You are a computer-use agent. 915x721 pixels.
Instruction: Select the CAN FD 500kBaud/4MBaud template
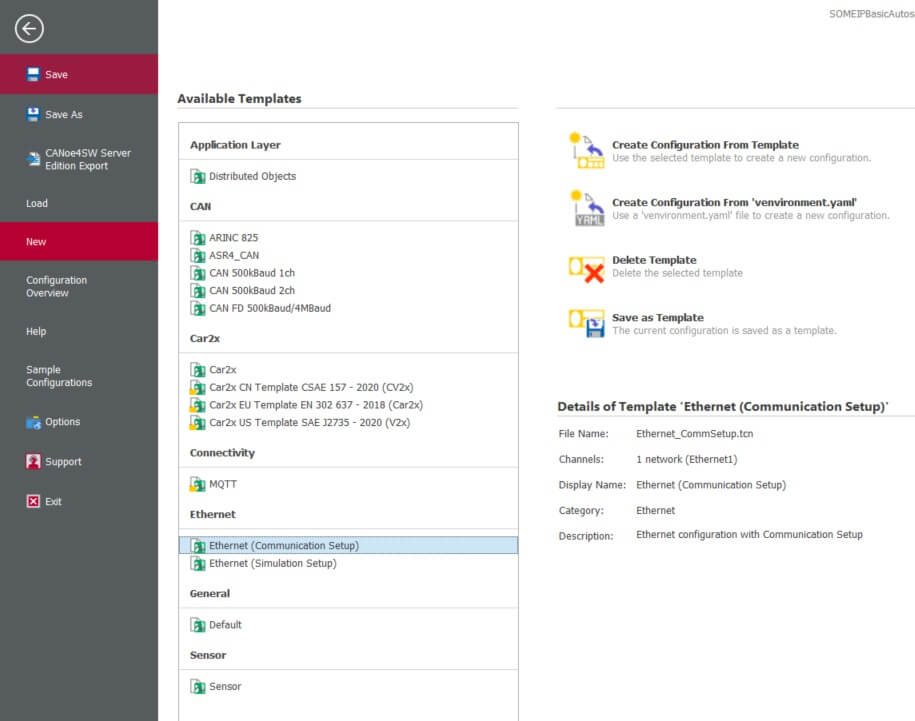point(269,308)
